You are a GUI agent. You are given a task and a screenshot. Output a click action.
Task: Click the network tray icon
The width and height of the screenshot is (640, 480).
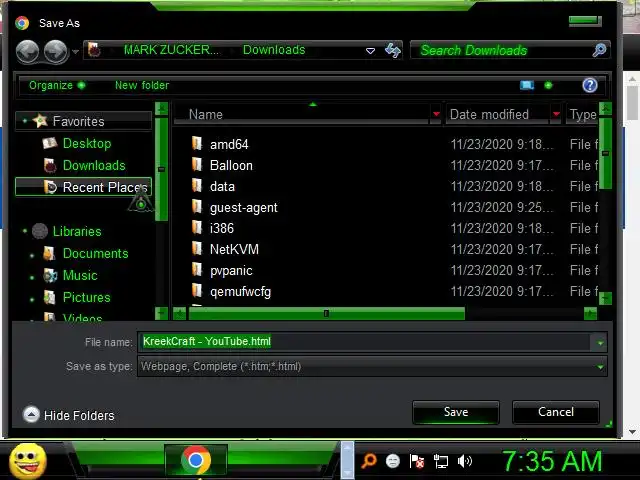(441, 462)
